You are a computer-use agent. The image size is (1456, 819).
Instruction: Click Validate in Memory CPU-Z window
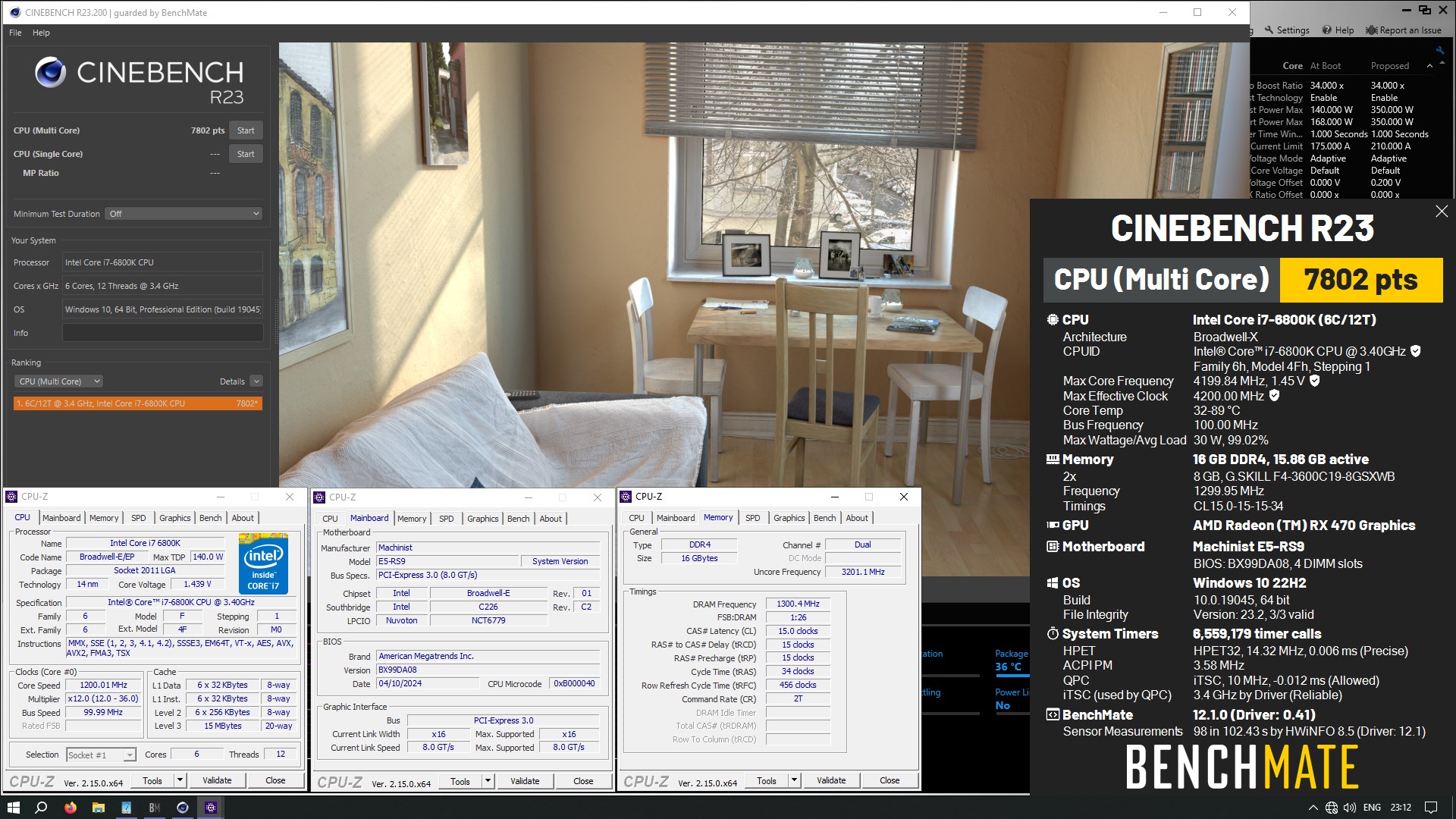click(x=831, y=780)
